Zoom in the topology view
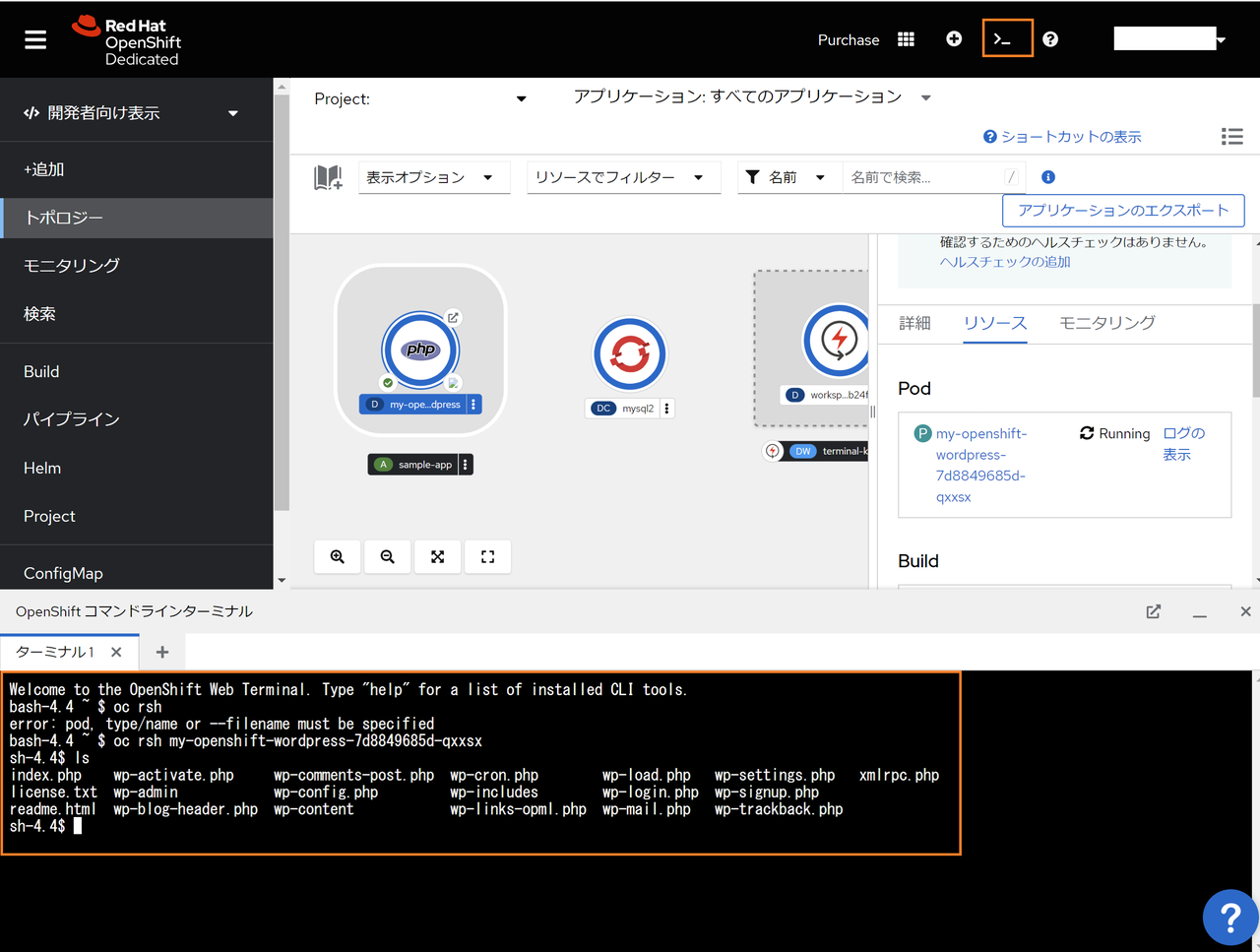 point(338,557)
